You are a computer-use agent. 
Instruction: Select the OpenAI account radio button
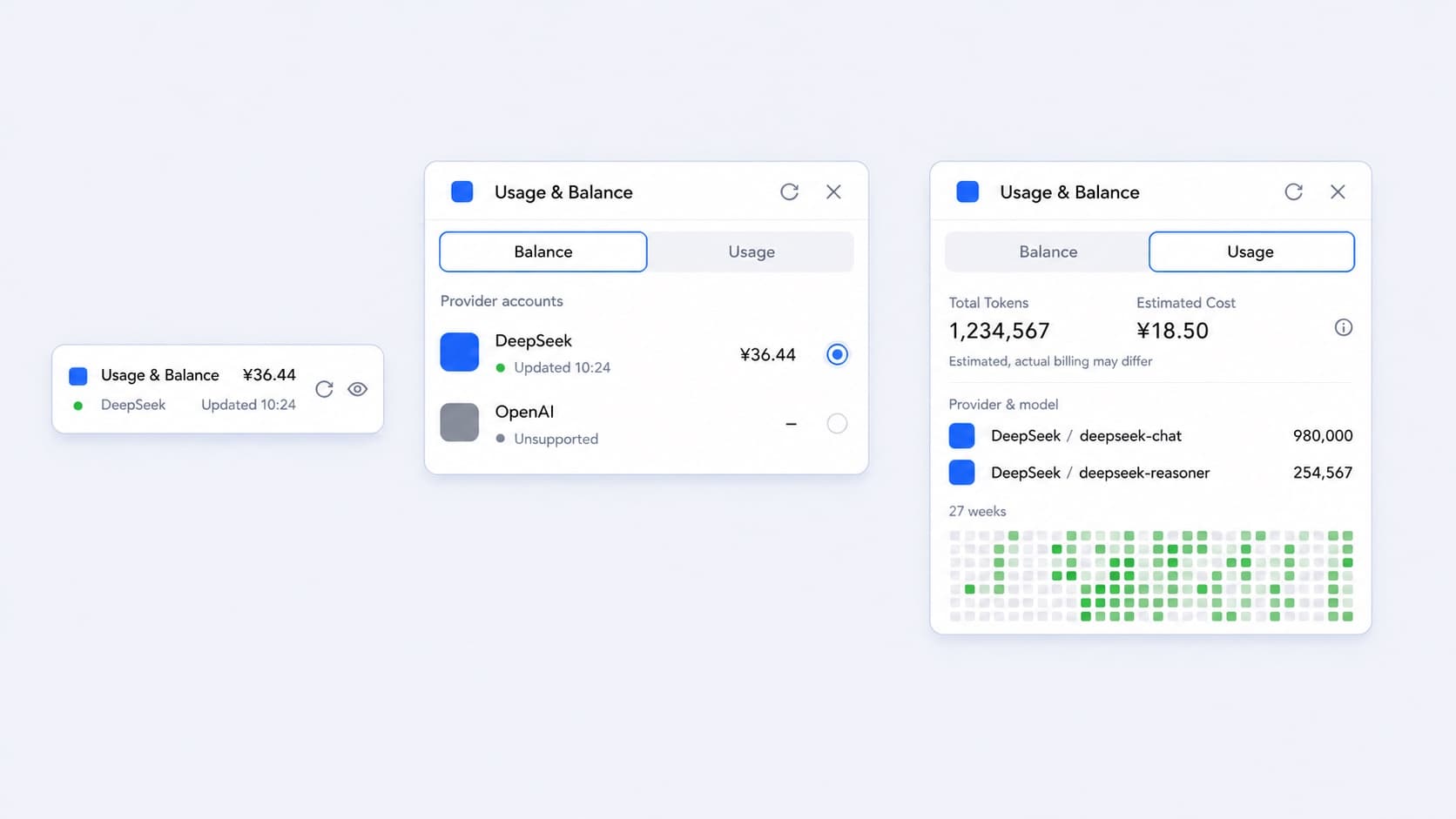coord(837,424)
